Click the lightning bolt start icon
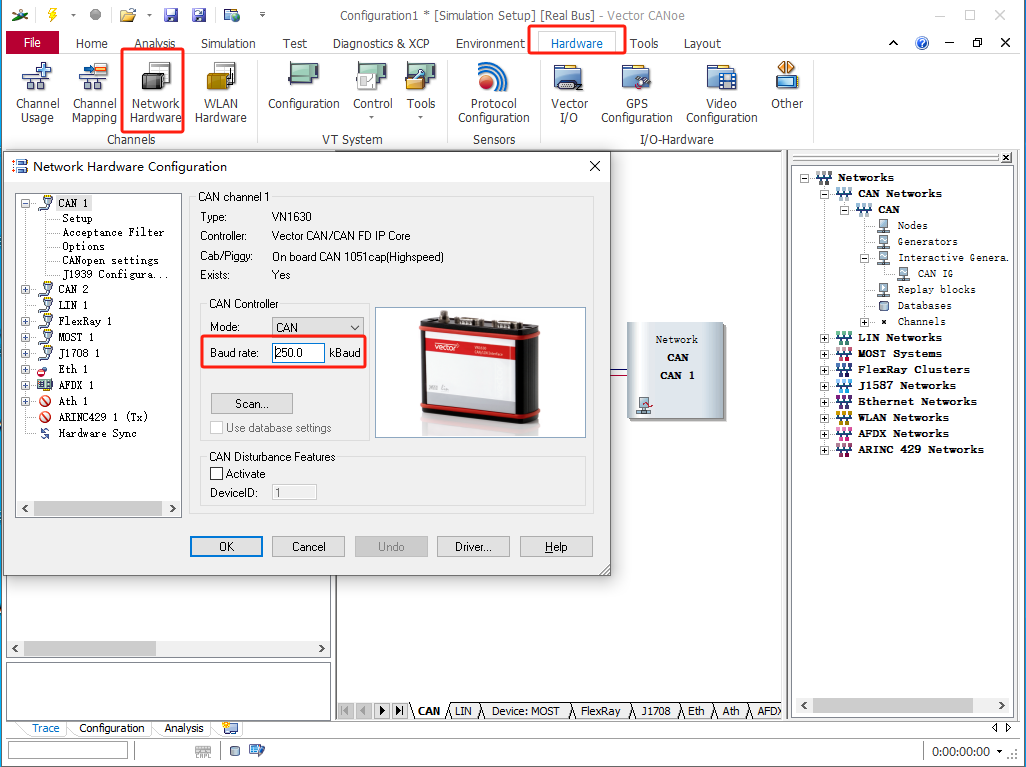 click(52, 14)
